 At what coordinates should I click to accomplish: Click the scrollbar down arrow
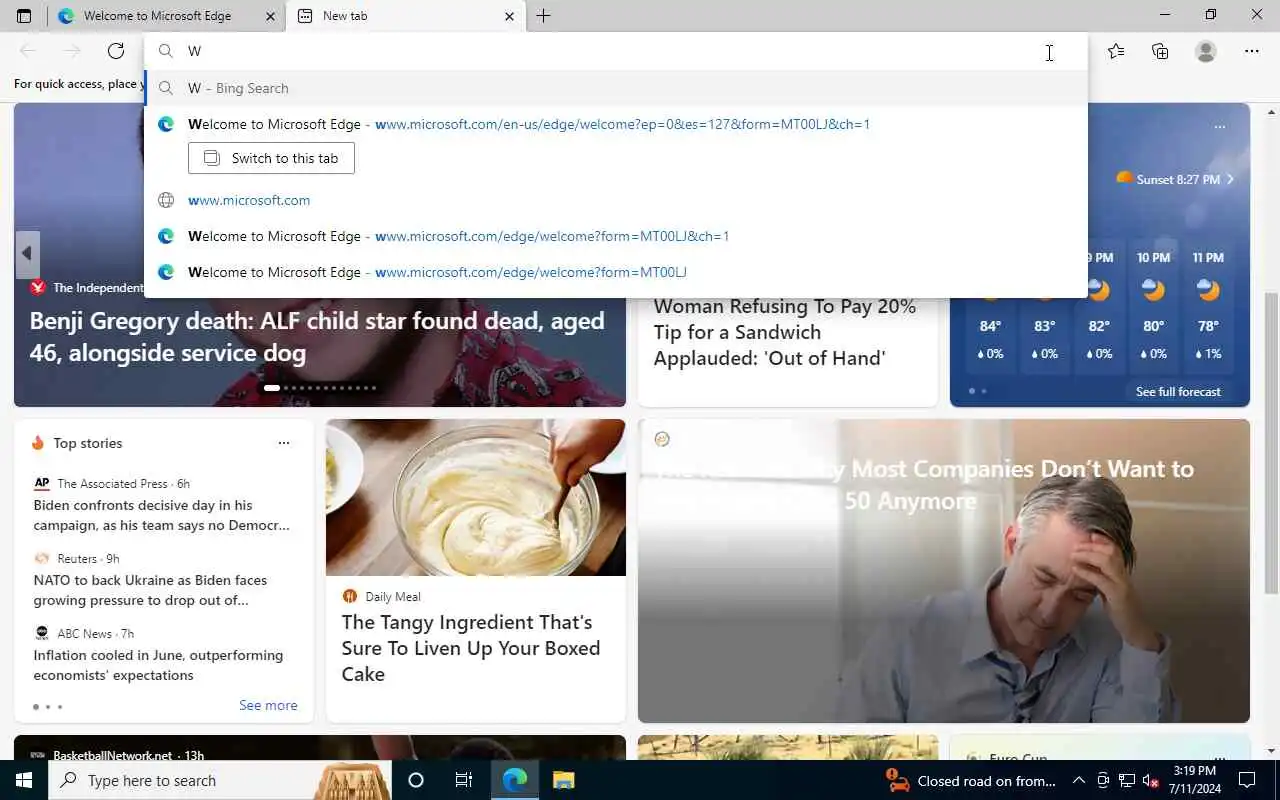[x=1271, y=751]
